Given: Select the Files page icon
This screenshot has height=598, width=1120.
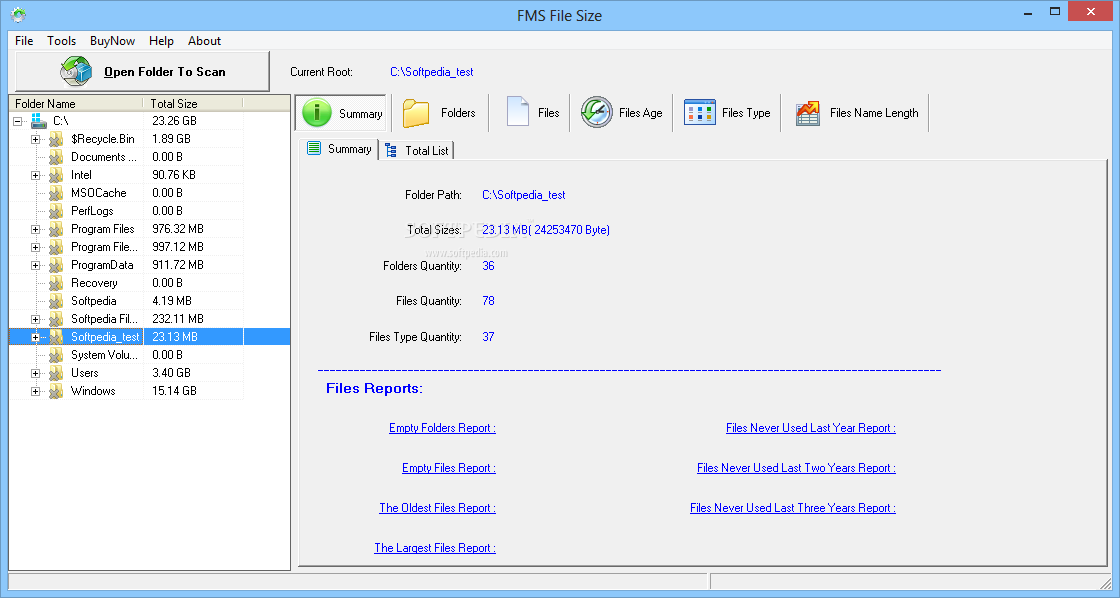Looking at the screenshot, I should (517, 112).
